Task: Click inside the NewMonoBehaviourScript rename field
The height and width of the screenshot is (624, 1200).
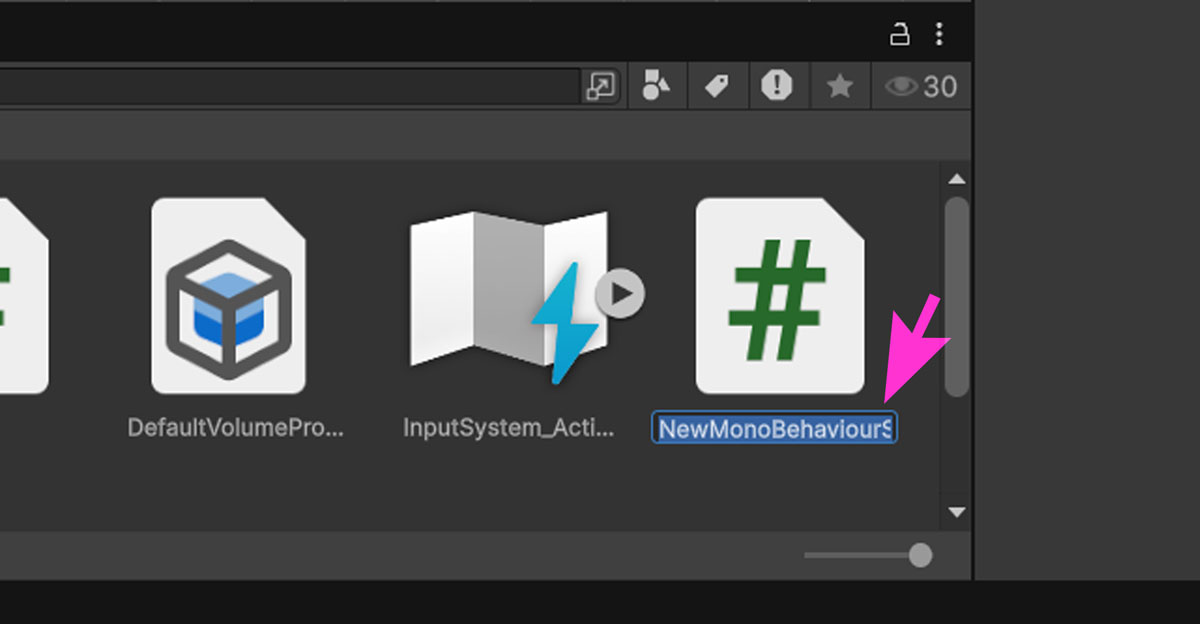Action: coord(774,429)
